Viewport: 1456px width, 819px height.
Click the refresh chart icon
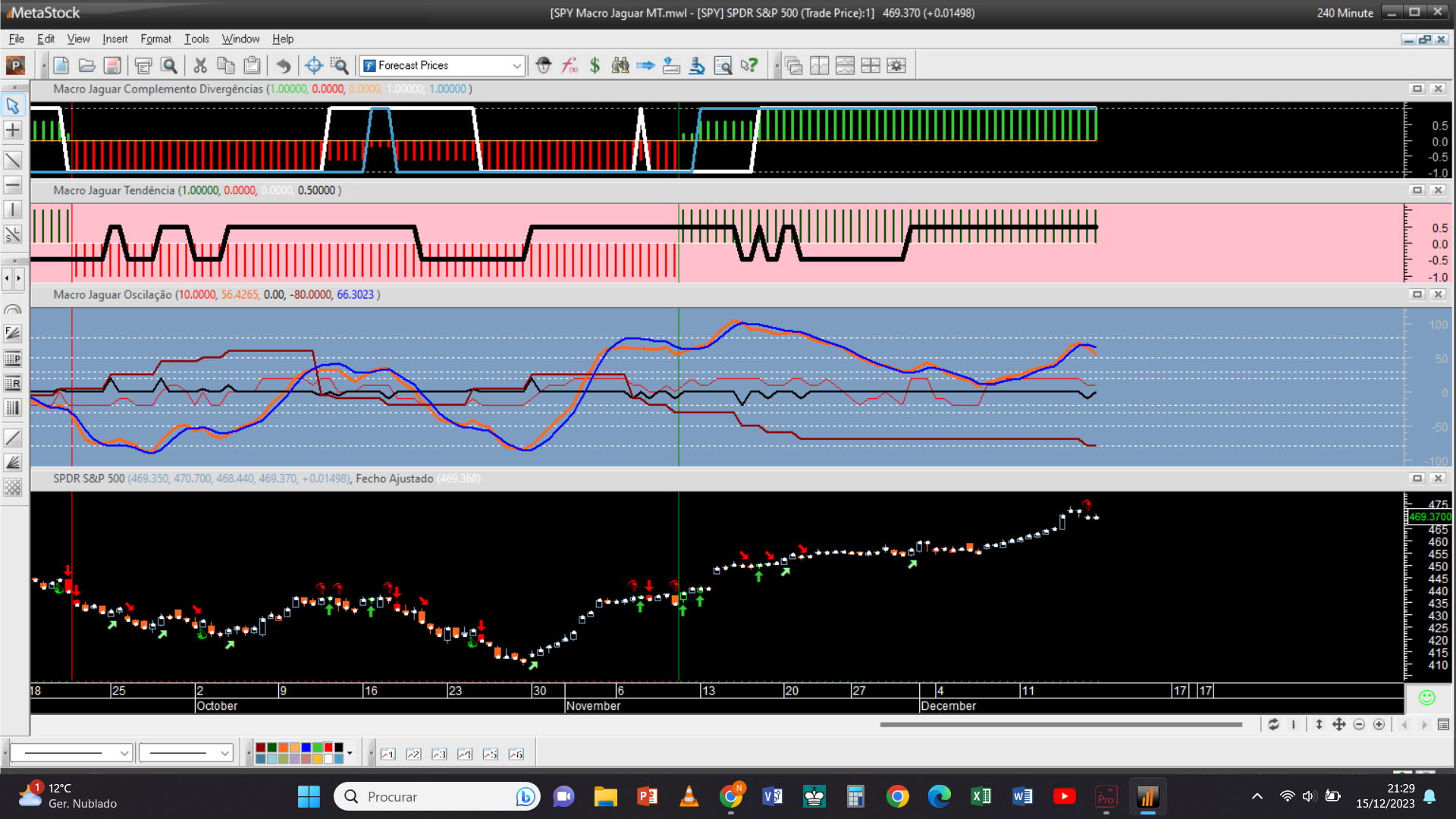tap(1273, 725)
